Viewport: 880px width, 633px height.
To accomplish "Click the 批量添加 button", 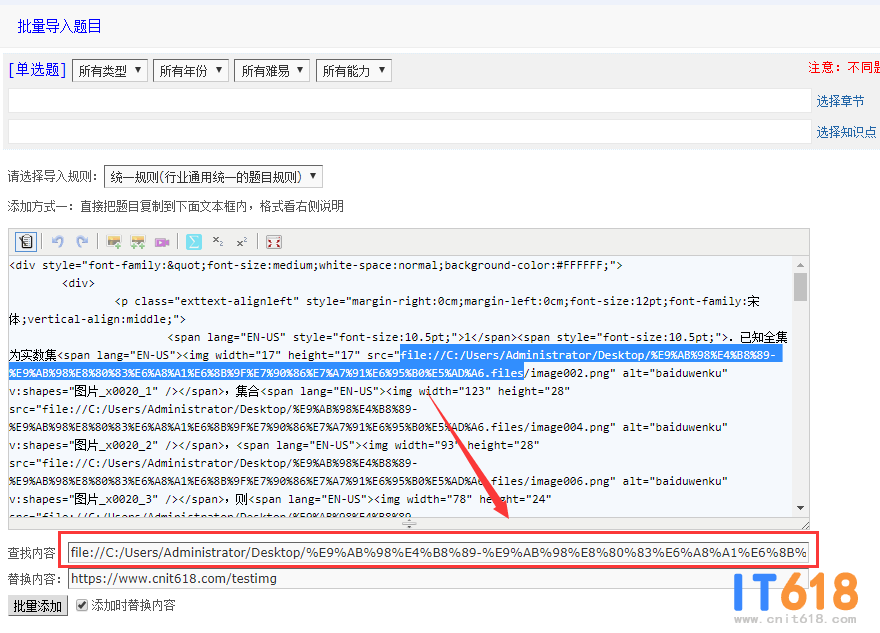I will 37,606.
